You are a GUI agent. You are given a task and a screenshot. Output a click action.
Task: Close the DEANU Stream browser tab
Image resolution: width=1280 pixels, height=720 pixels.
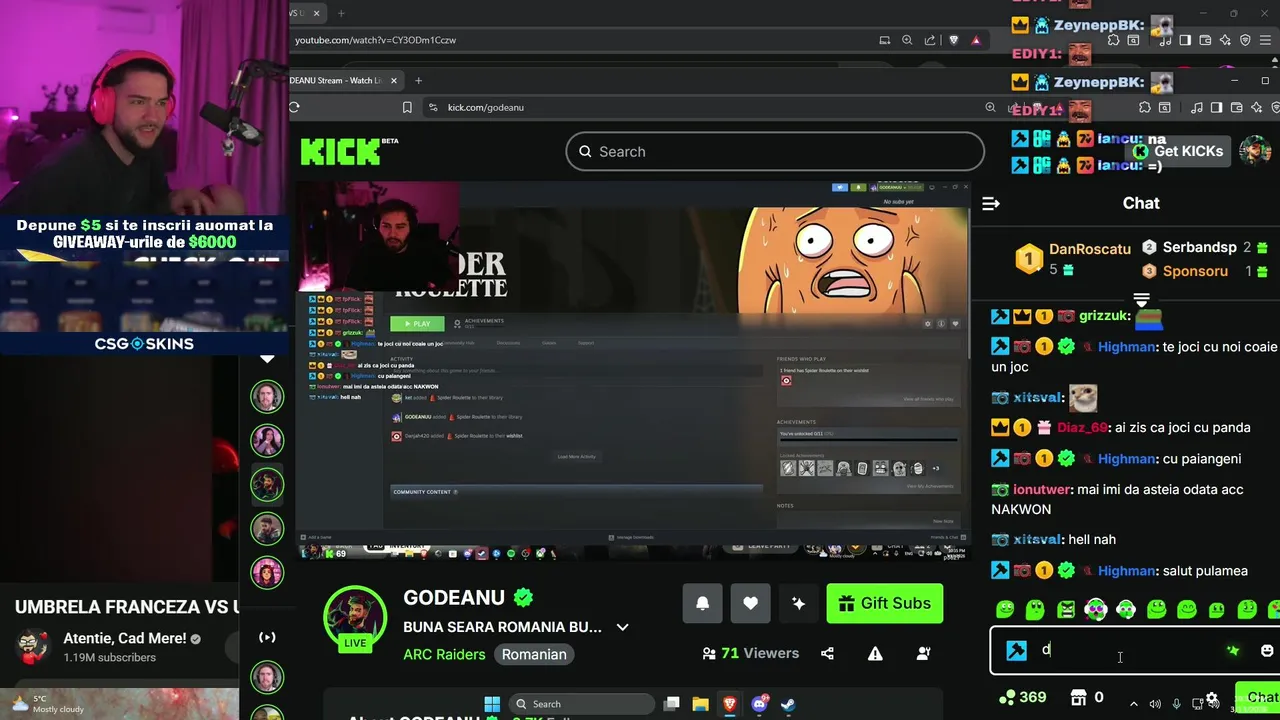click(394, 80)
